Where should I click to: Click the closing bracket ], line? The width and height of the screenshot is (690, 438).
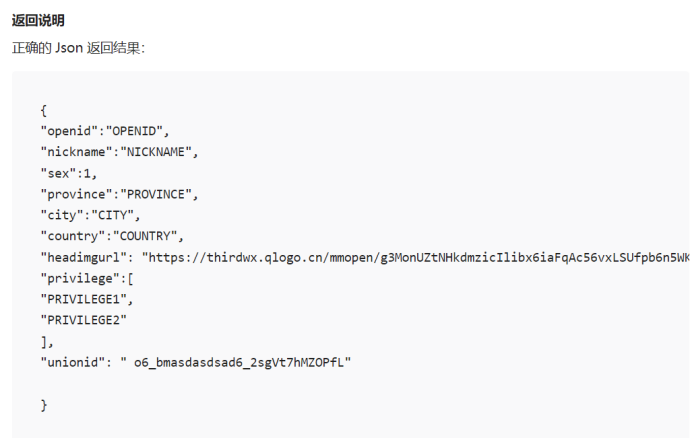click(47, 341)
